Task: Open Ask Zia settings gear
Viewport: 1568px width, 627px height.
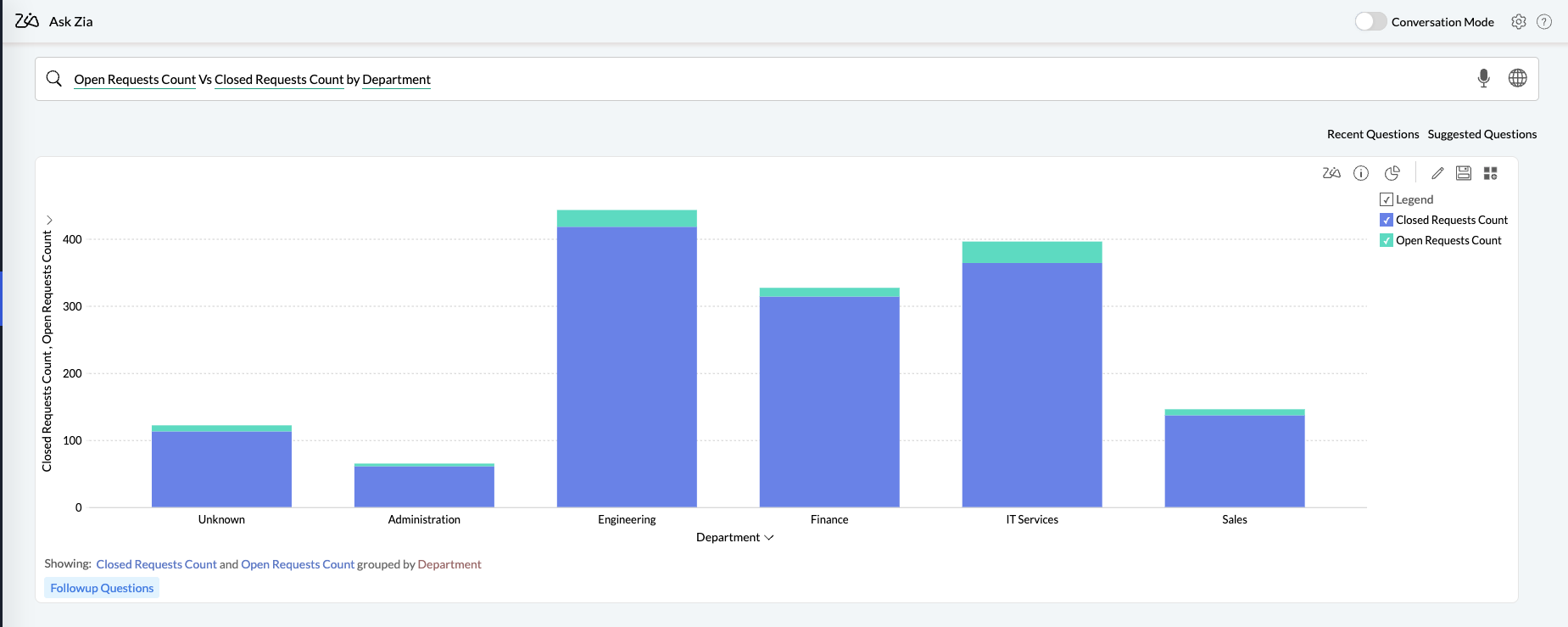Action: [1519, 22]
